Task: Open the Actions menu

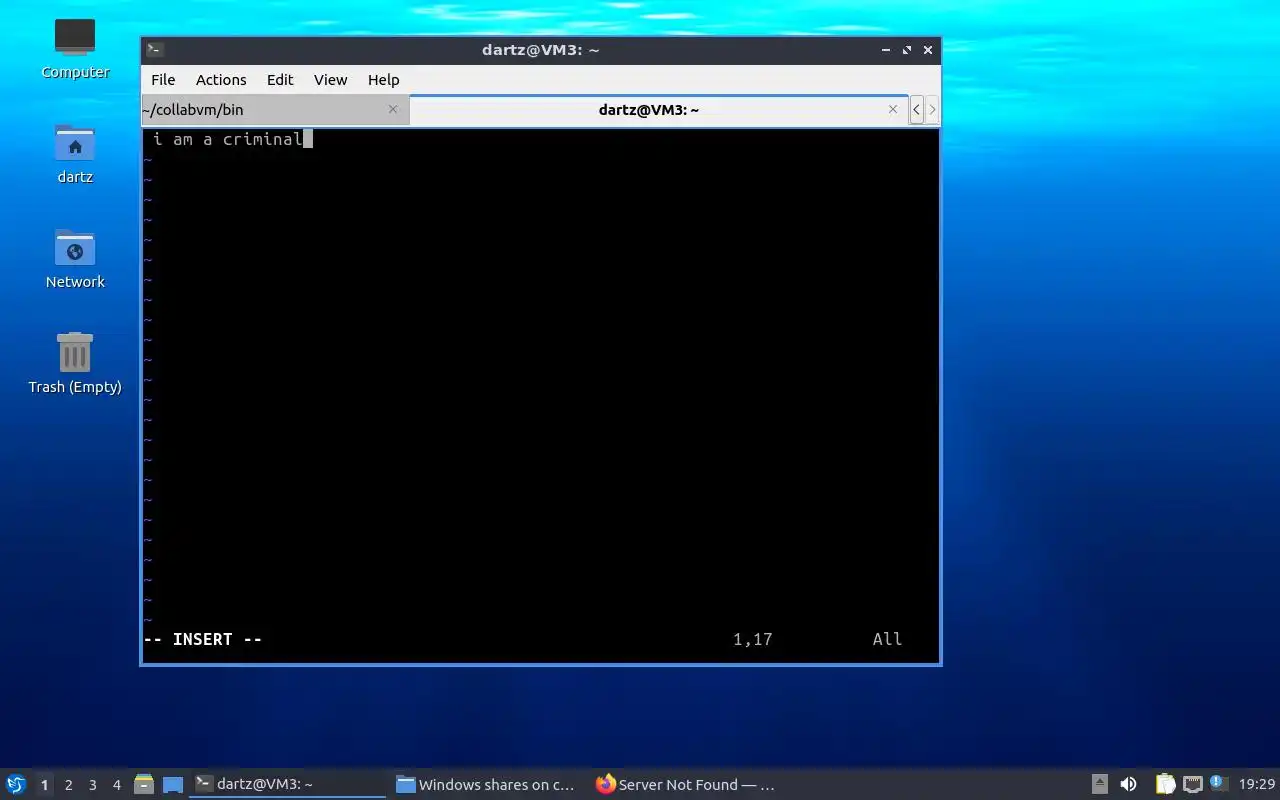Action: click(x=221, y=80)
